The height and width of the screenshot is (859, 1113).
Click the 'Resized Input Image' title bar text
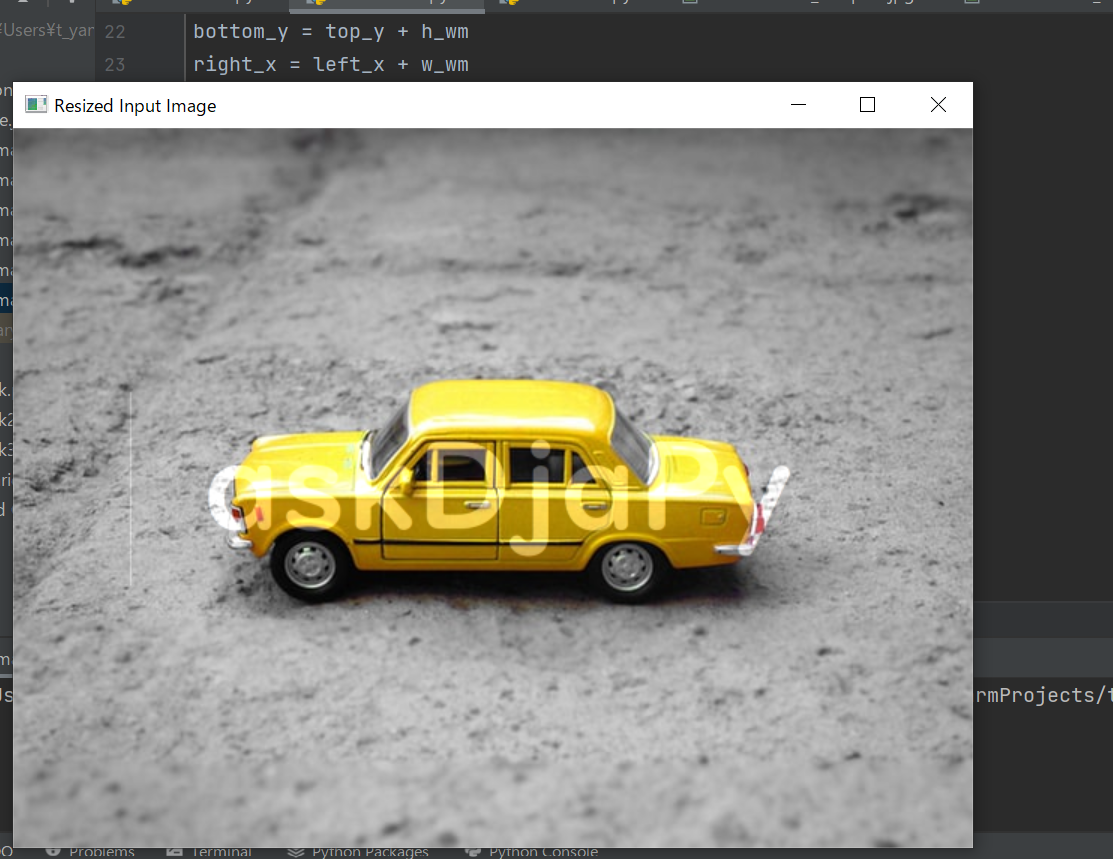[135, 106]
